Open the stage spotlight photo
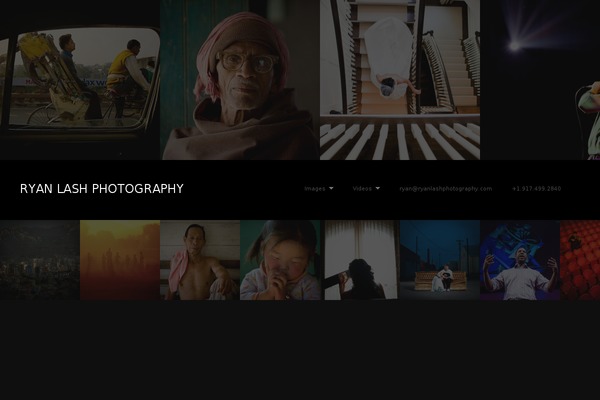 click(x=540, y=80)
